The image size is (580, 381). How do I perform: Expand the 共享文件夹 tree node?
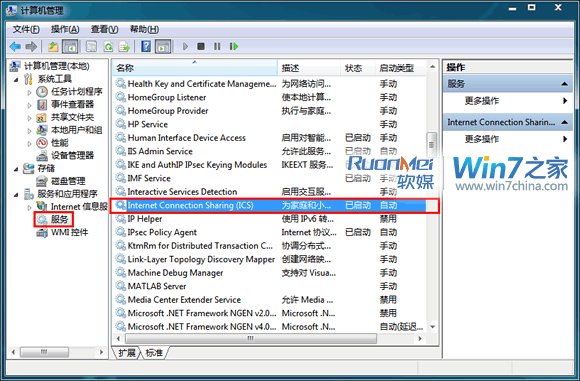(29, 118)
